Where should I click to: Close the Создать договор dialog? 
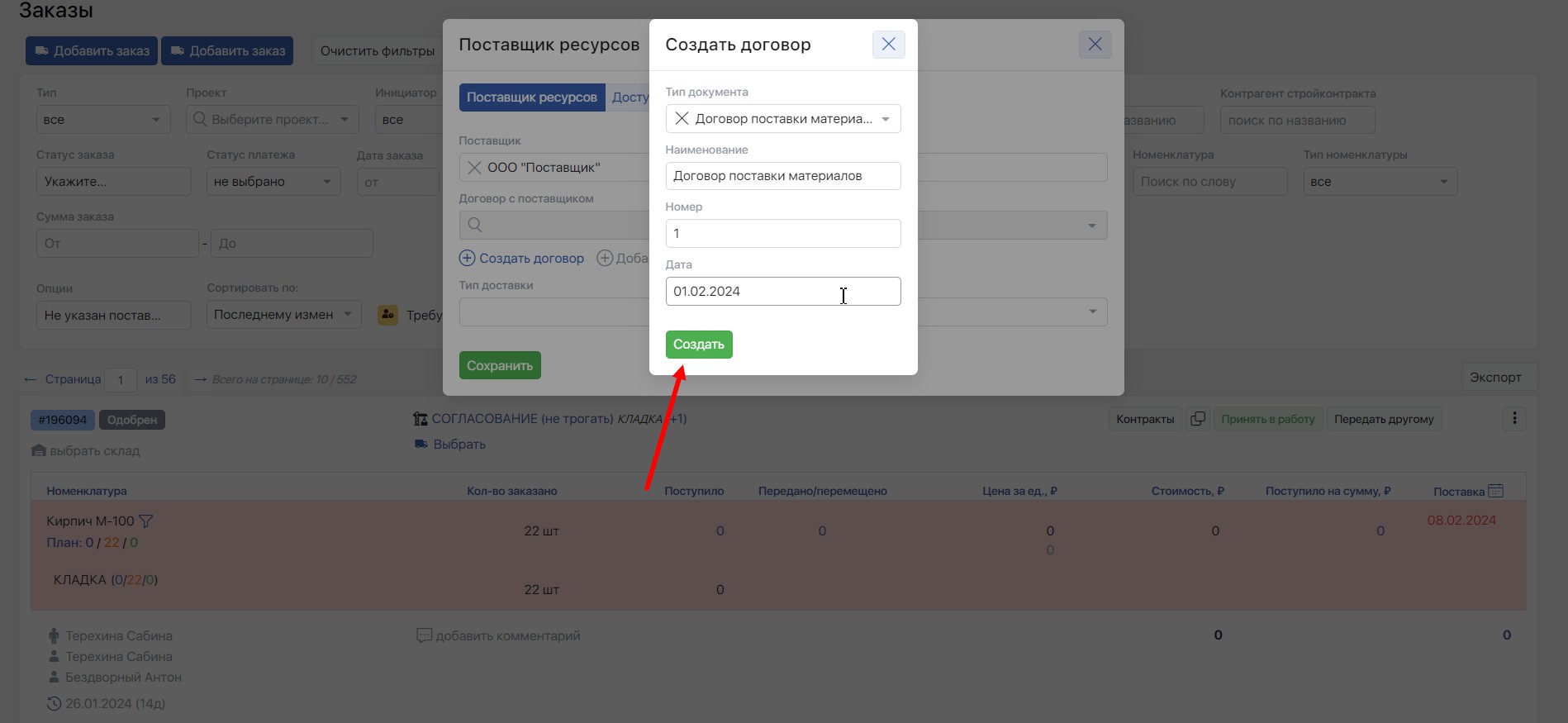888,45
